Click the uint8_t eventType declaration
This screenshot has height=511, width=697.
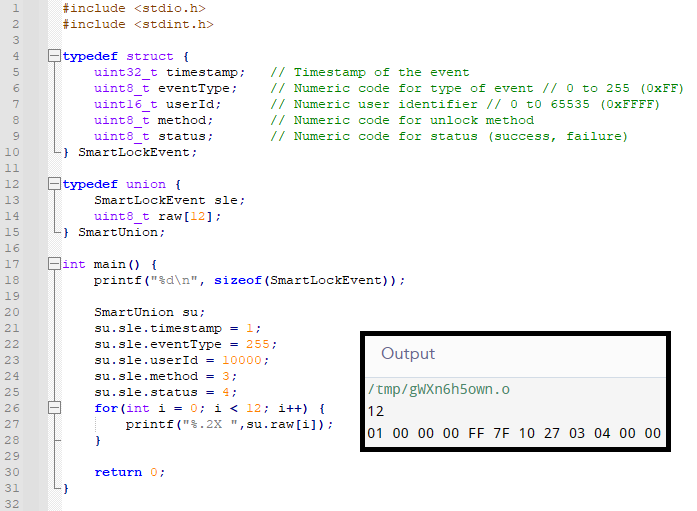coord(165,88)
